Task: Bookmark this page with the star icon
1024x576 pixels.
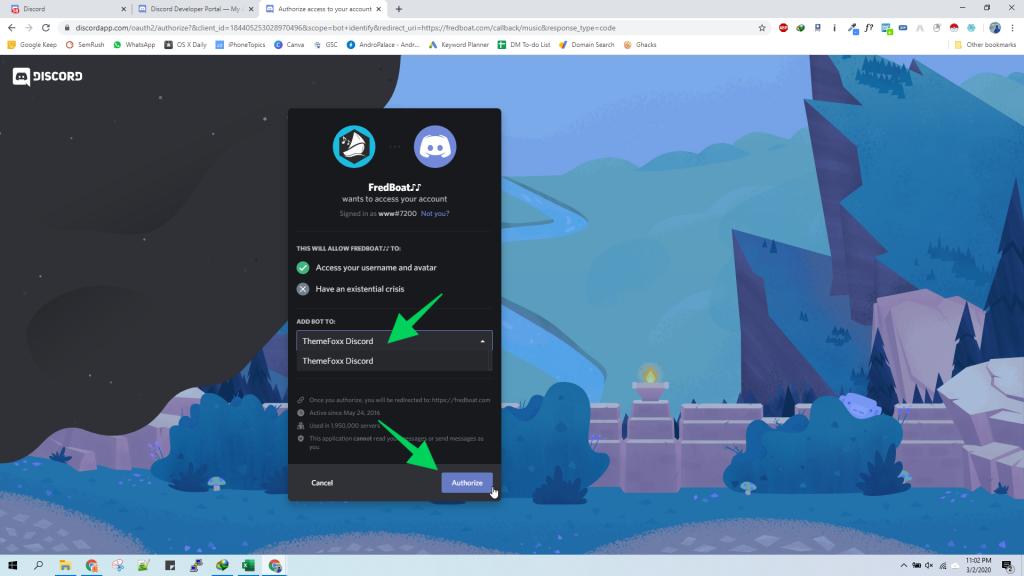Action: coord(761,28)
